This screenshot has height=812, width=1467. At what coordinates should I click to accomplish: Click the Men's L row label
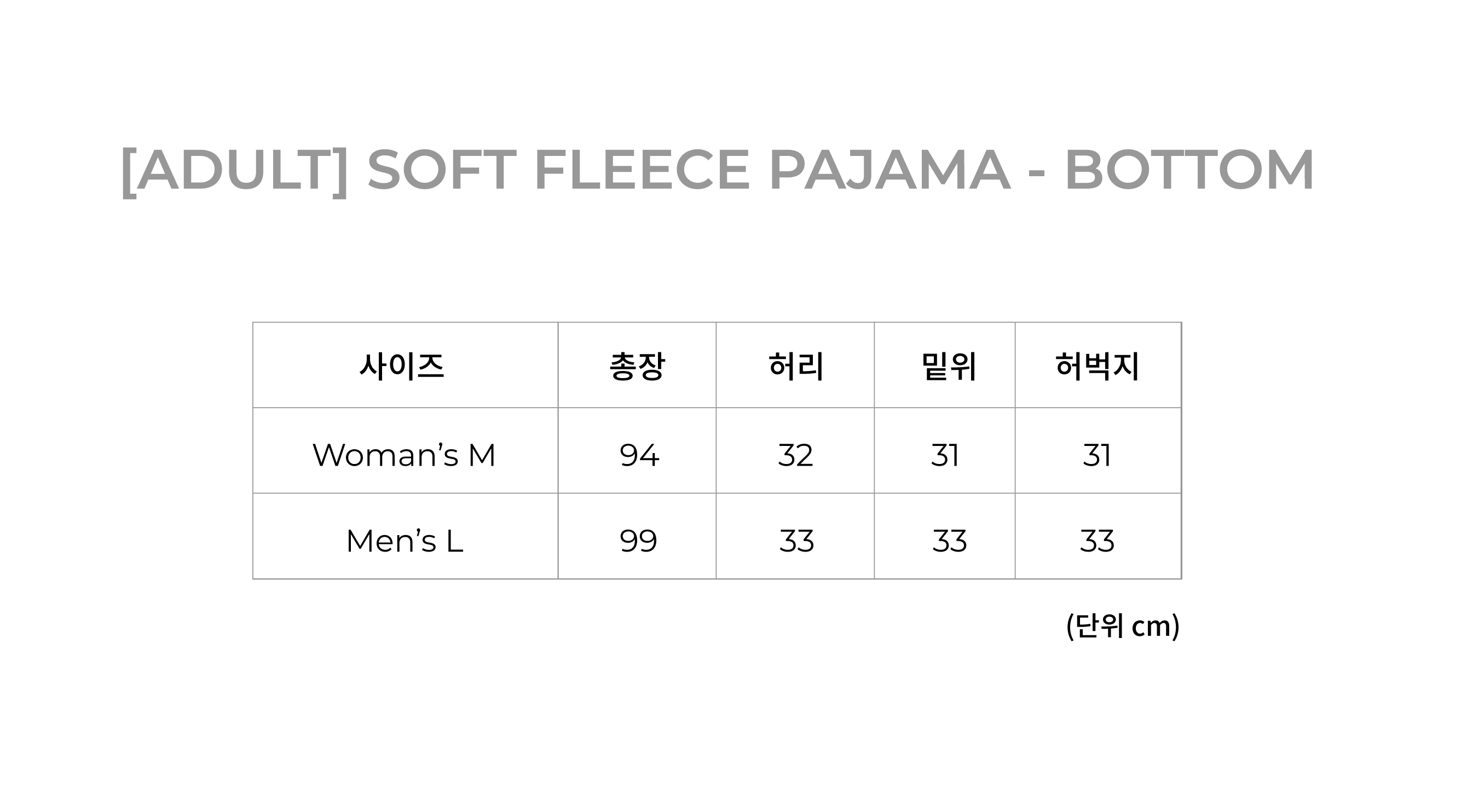coord(405,541)
